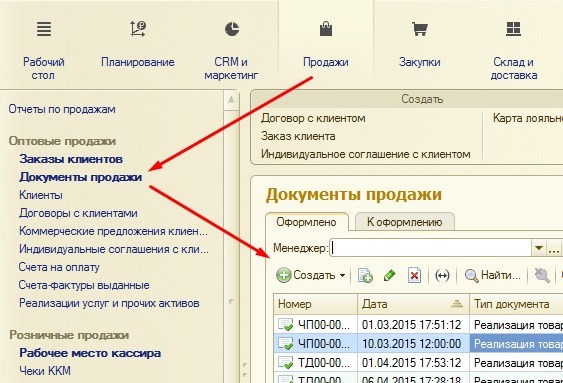This screenshot has width=563, height=383.
Task: Open Счета-фактуры выданные link
Action: [84, 285]
